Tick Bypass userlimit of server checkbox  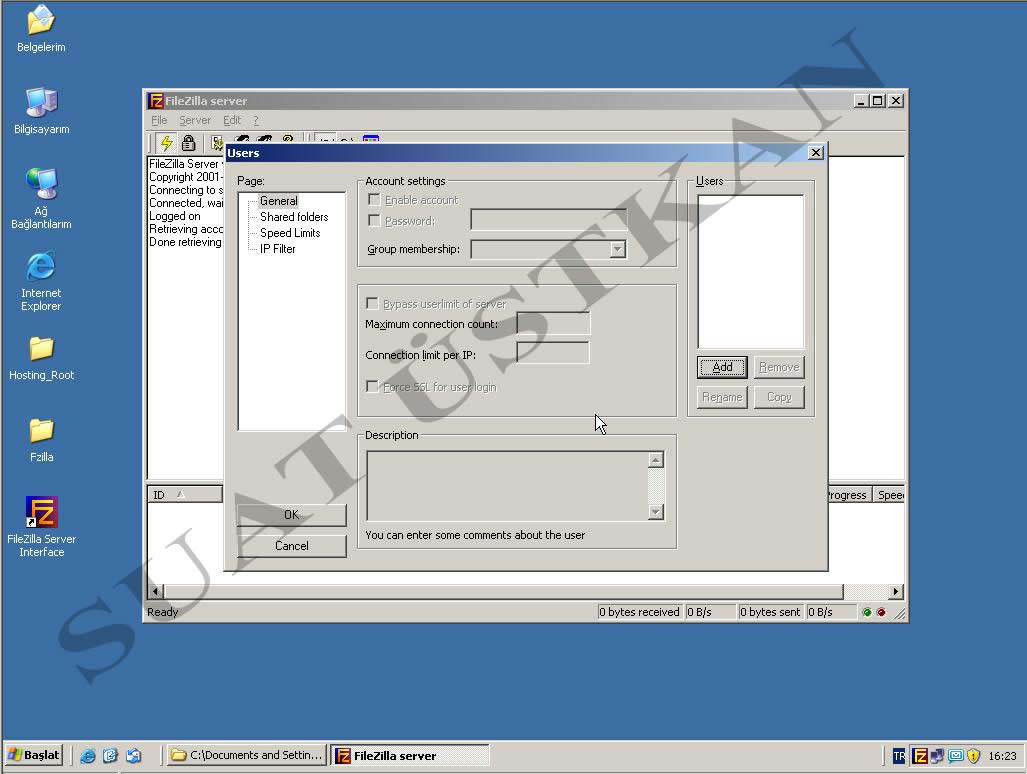click(x=372, y=303)
